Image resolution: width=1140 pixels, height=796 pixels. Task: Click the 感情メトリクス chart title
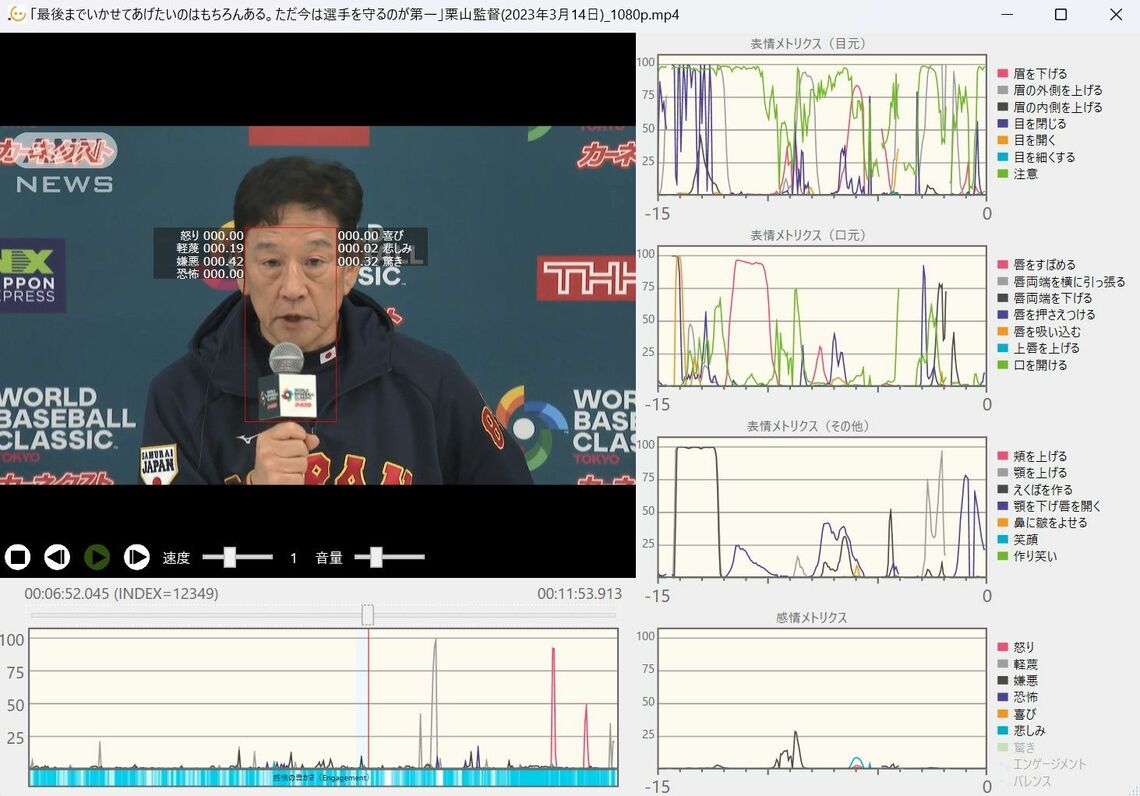pos(811,617)
